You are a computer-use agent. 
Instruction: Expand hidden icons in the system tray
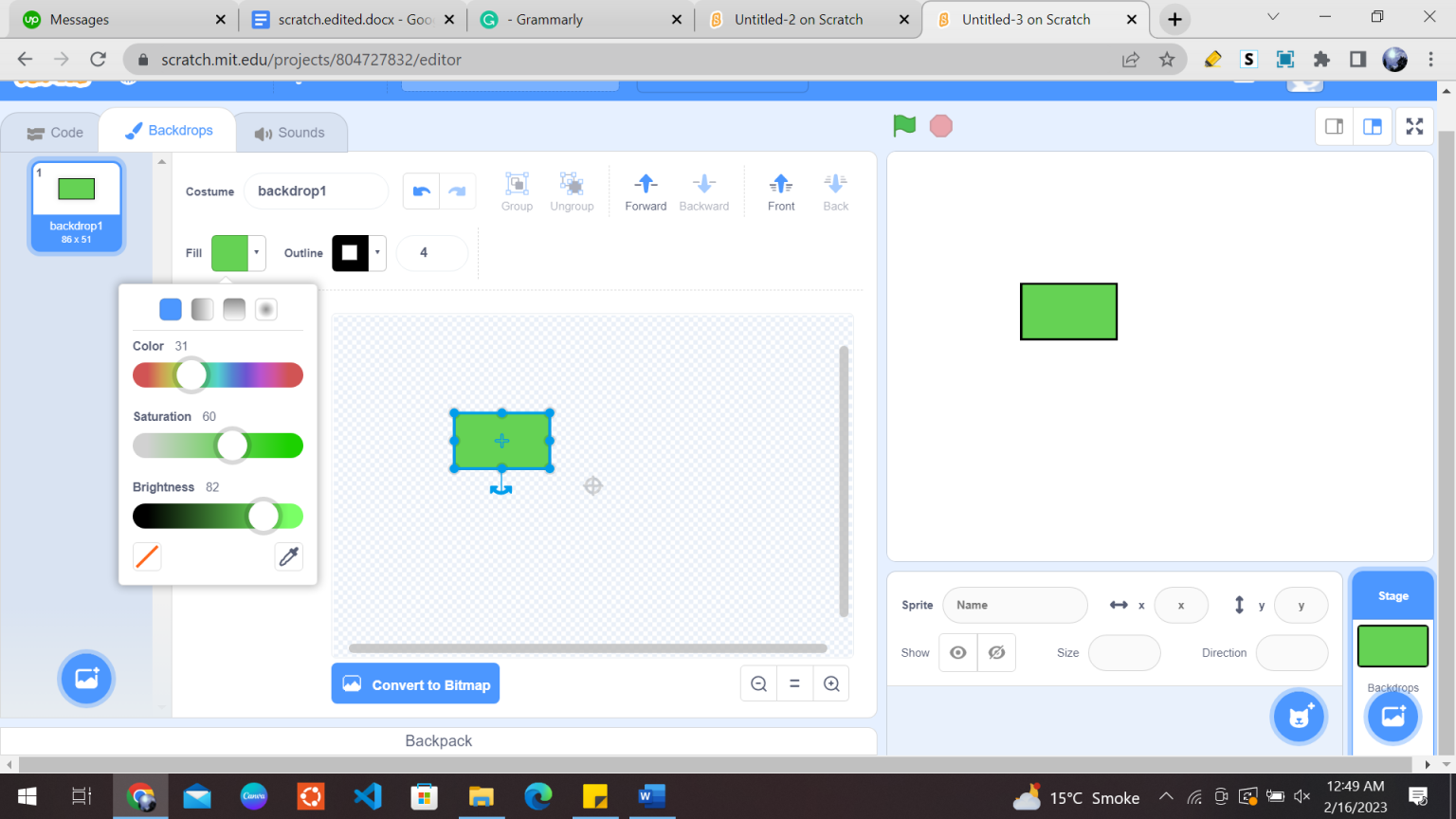pyautogui.click(x=1166, y=797)
